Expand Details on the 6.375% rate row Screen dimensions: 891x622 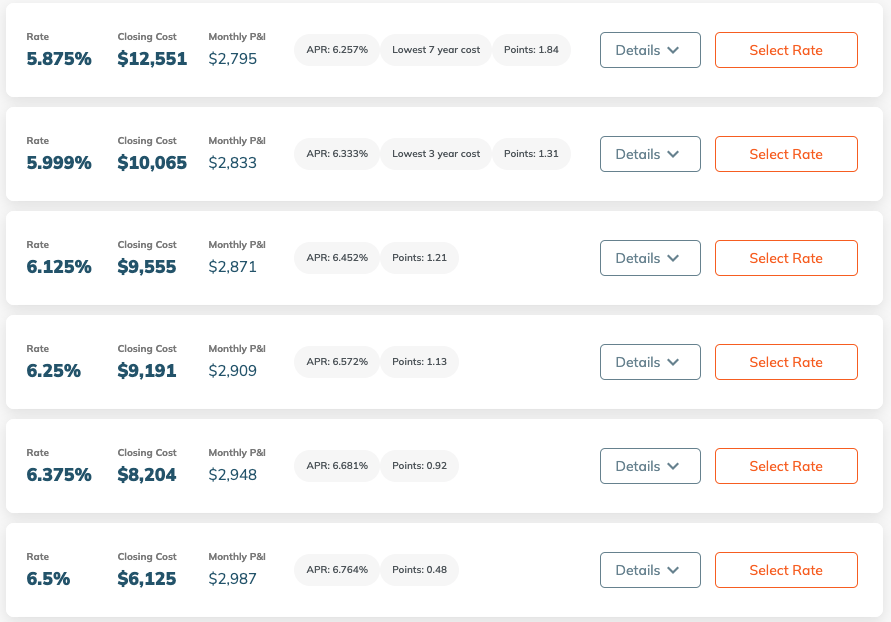click(x=649, y=466)
